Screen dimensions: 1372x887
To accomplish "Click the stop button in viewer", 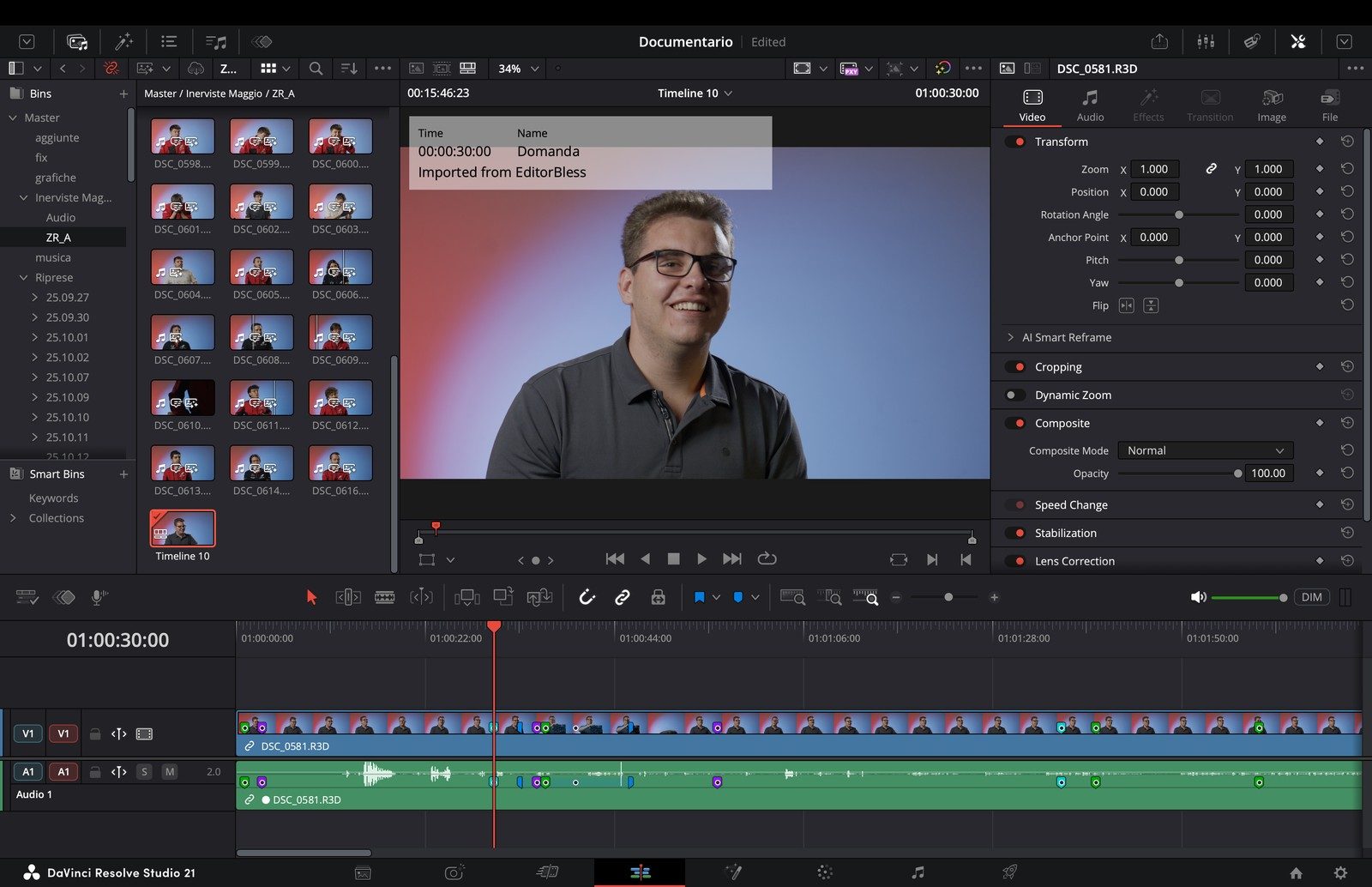I will tap(673, 558).
